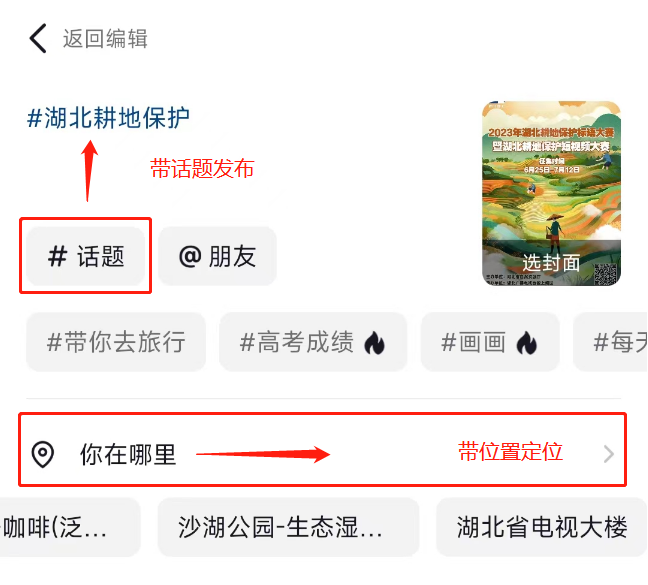Open the location pin icon

(x=43, y=454)
